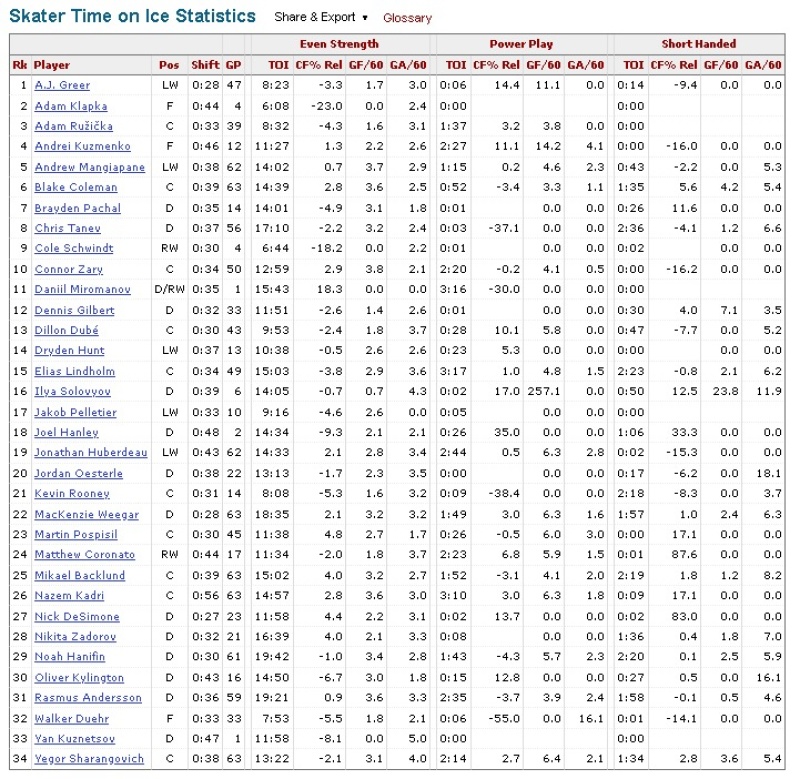Viewport: 800px width, 779px height.
Task: Open the Glossary link
Action: pos(407,18)
